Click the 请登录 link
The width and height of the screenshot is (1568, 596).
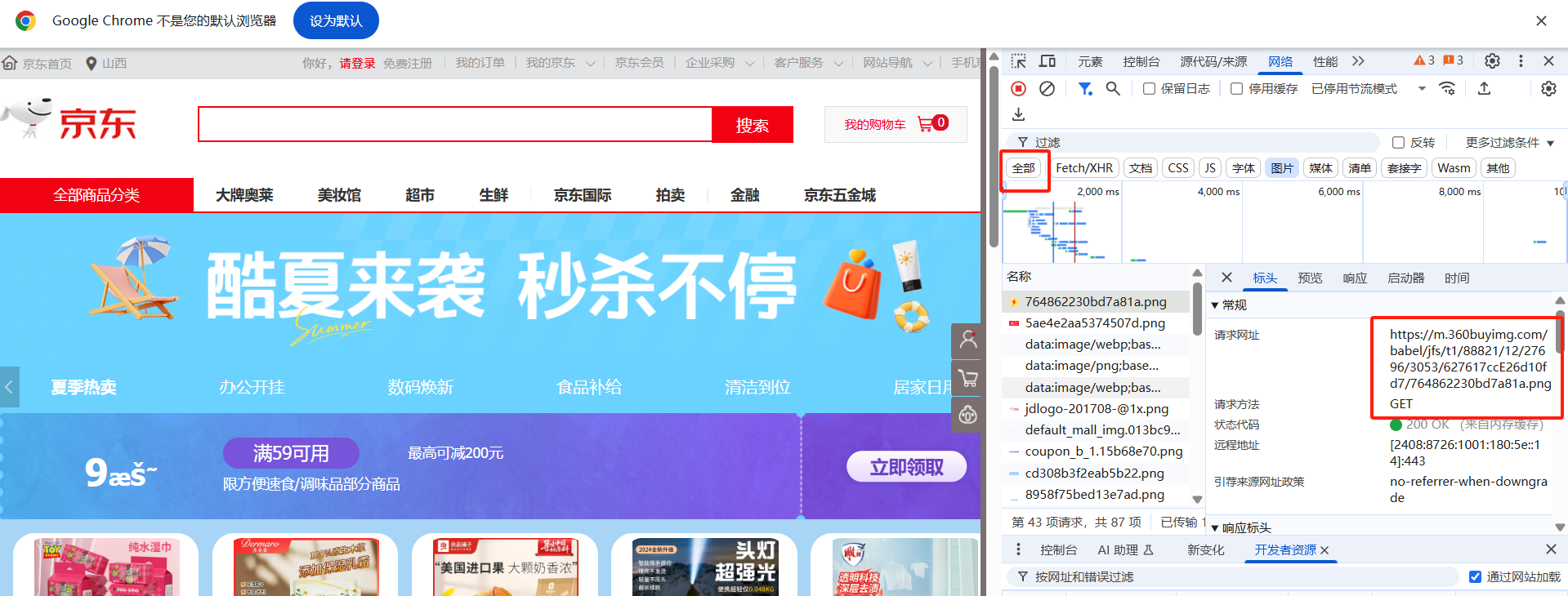(358, 63)
